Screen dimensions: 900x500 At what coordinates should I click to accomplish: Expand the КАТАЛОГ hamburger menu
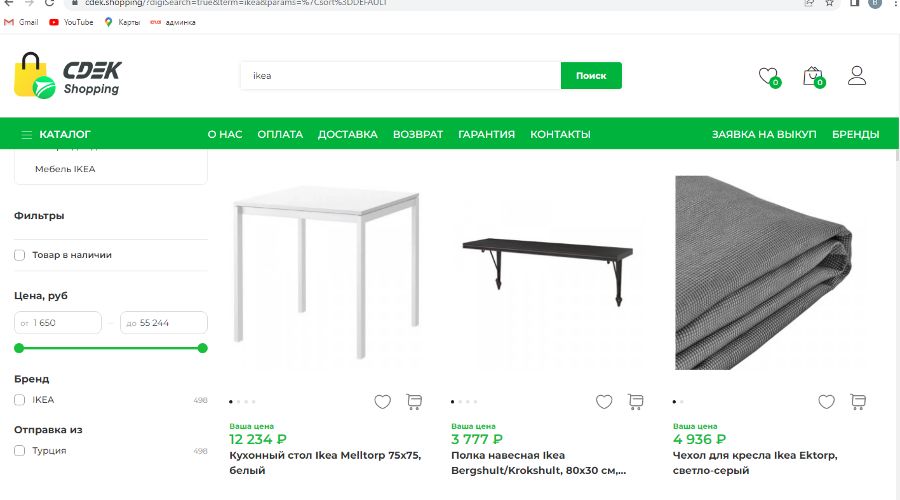tap(59, 134)
